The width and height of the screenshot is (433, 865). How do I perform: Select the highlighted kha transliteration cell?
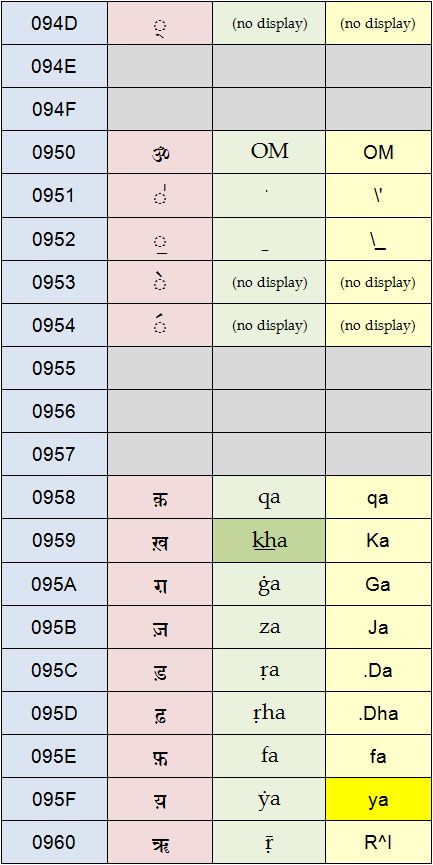pyautogui.click(x=269, y=541)
